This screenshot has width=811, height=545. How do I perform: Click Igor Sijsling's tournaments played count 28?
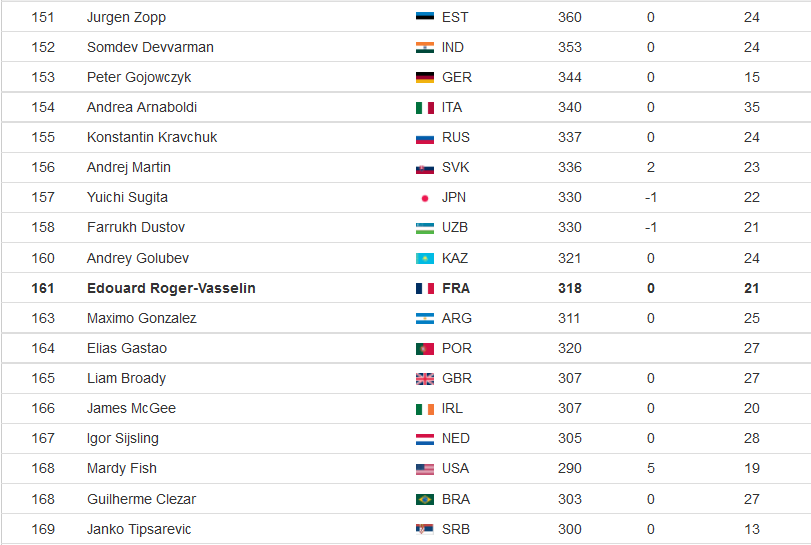752,438
